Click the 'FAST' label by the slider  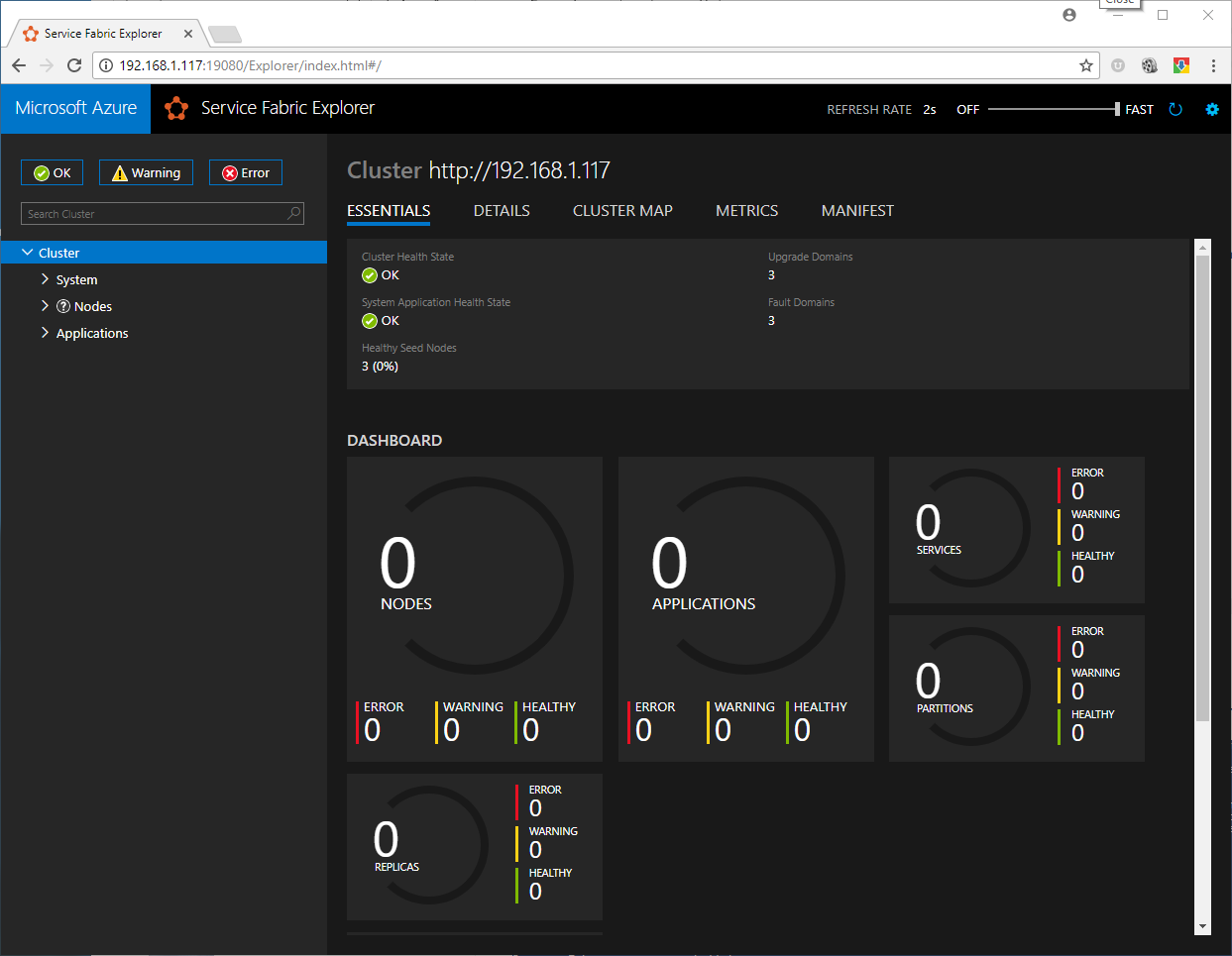click(1140, 110)
